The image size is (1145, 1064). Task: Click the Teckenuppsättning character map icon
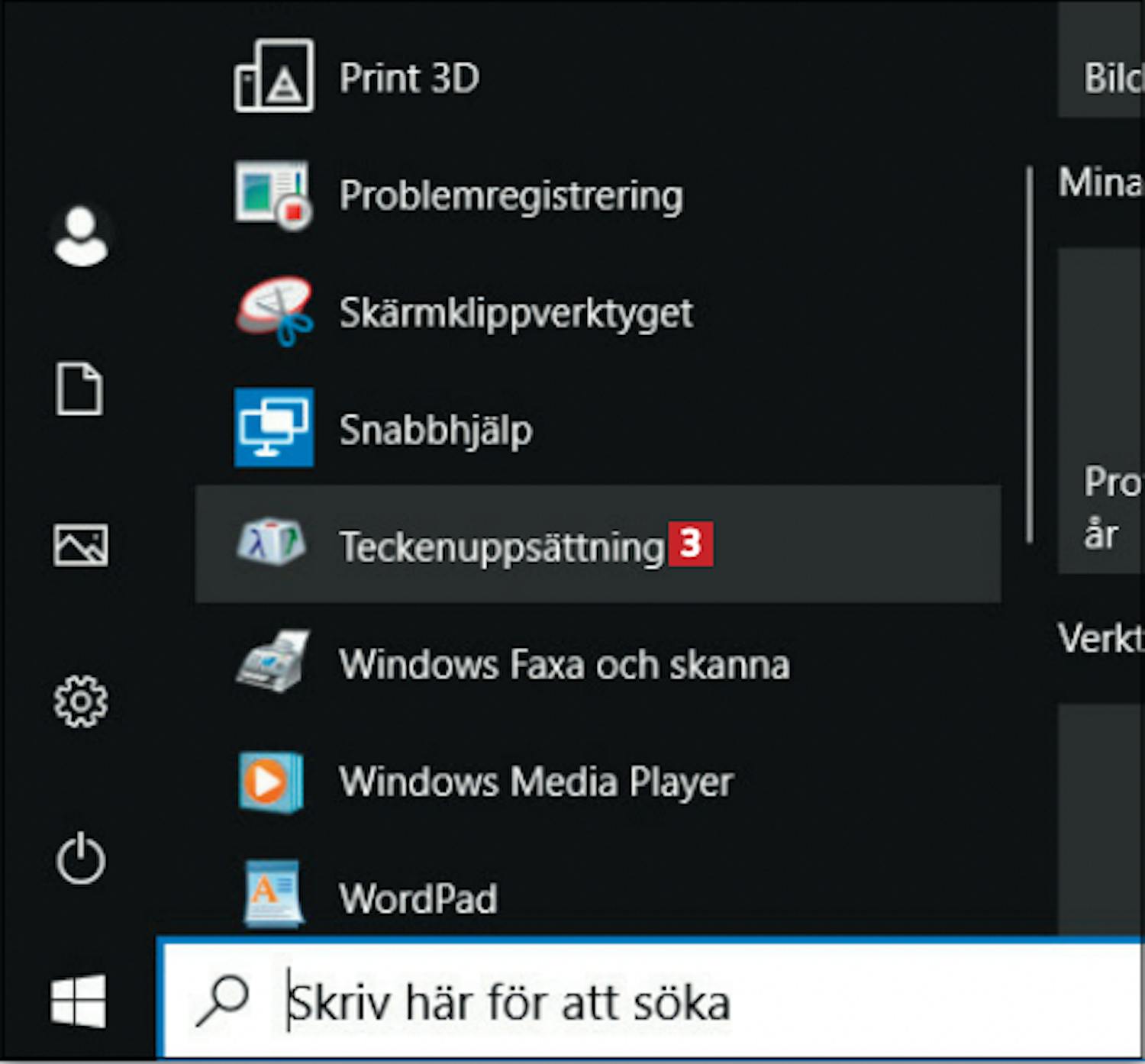tap(271, 542)
